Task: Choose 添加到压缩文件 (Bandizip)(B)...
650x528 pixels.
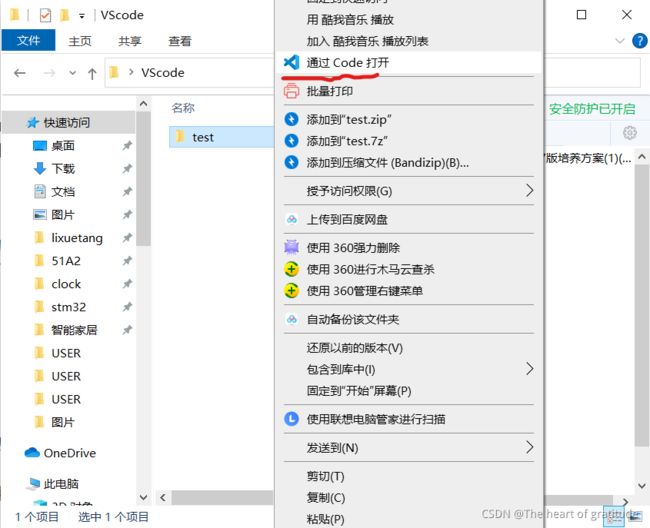Action: [x=409, y=162]
